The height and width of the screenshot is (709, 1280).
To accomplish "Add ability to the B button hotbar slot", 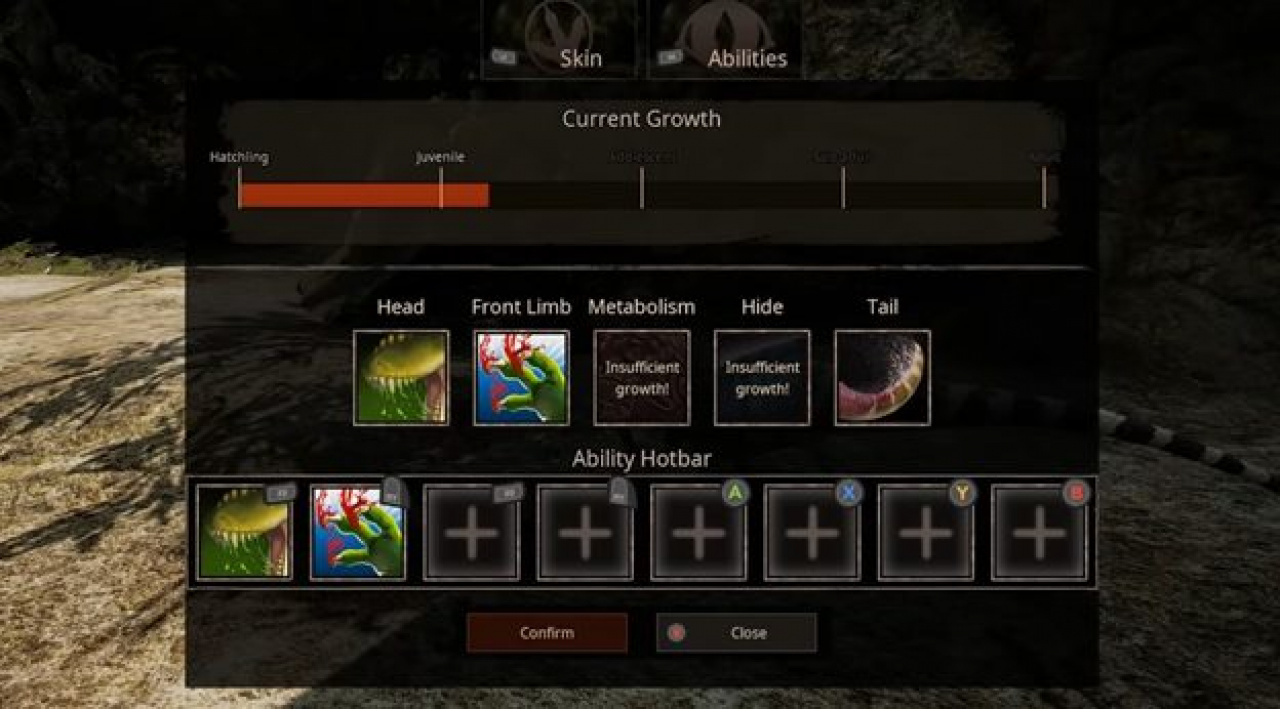I will click(1040, 533).
